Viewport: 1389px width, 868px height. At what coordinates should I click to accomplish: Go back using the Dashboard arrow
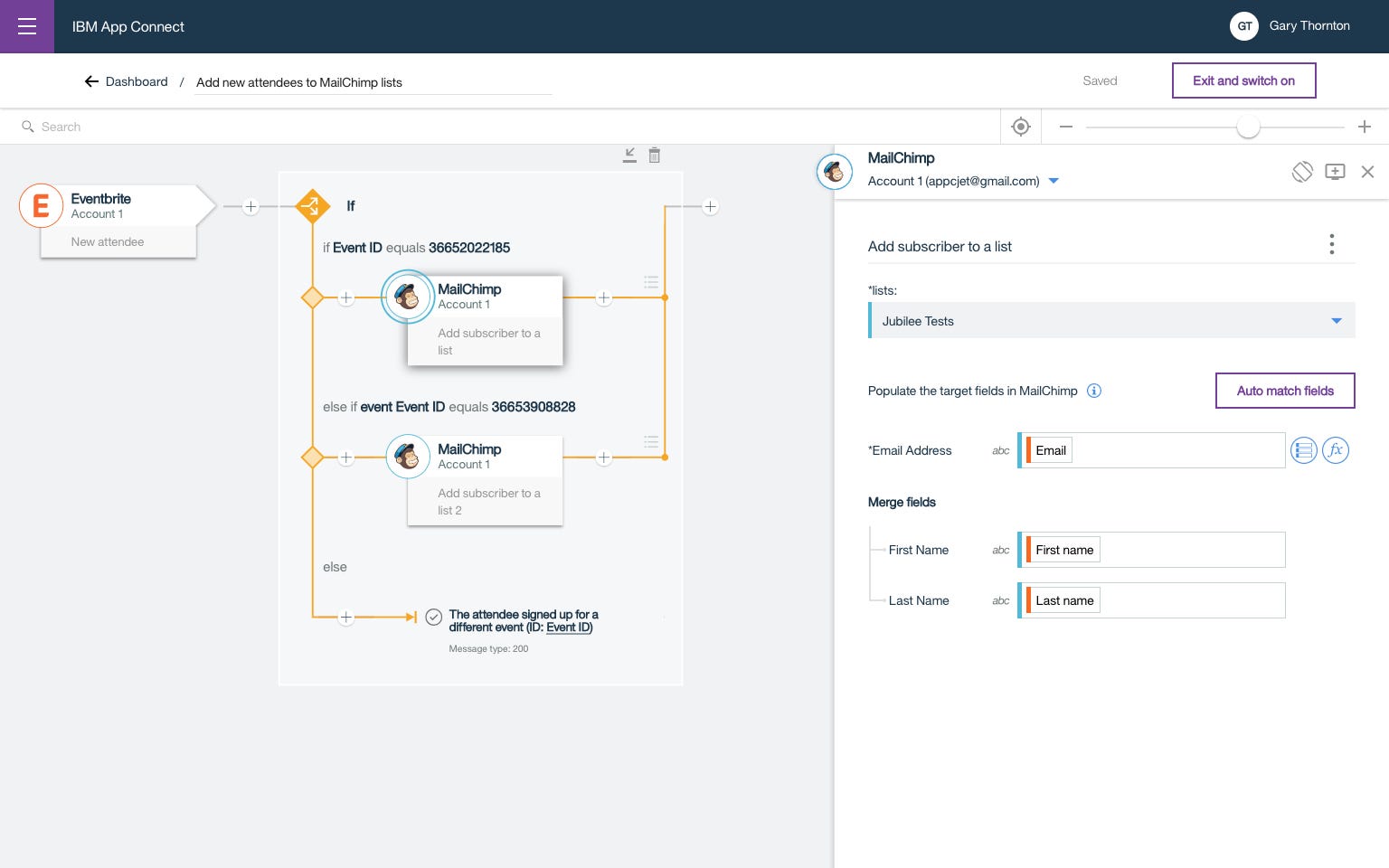pos(91,81)
